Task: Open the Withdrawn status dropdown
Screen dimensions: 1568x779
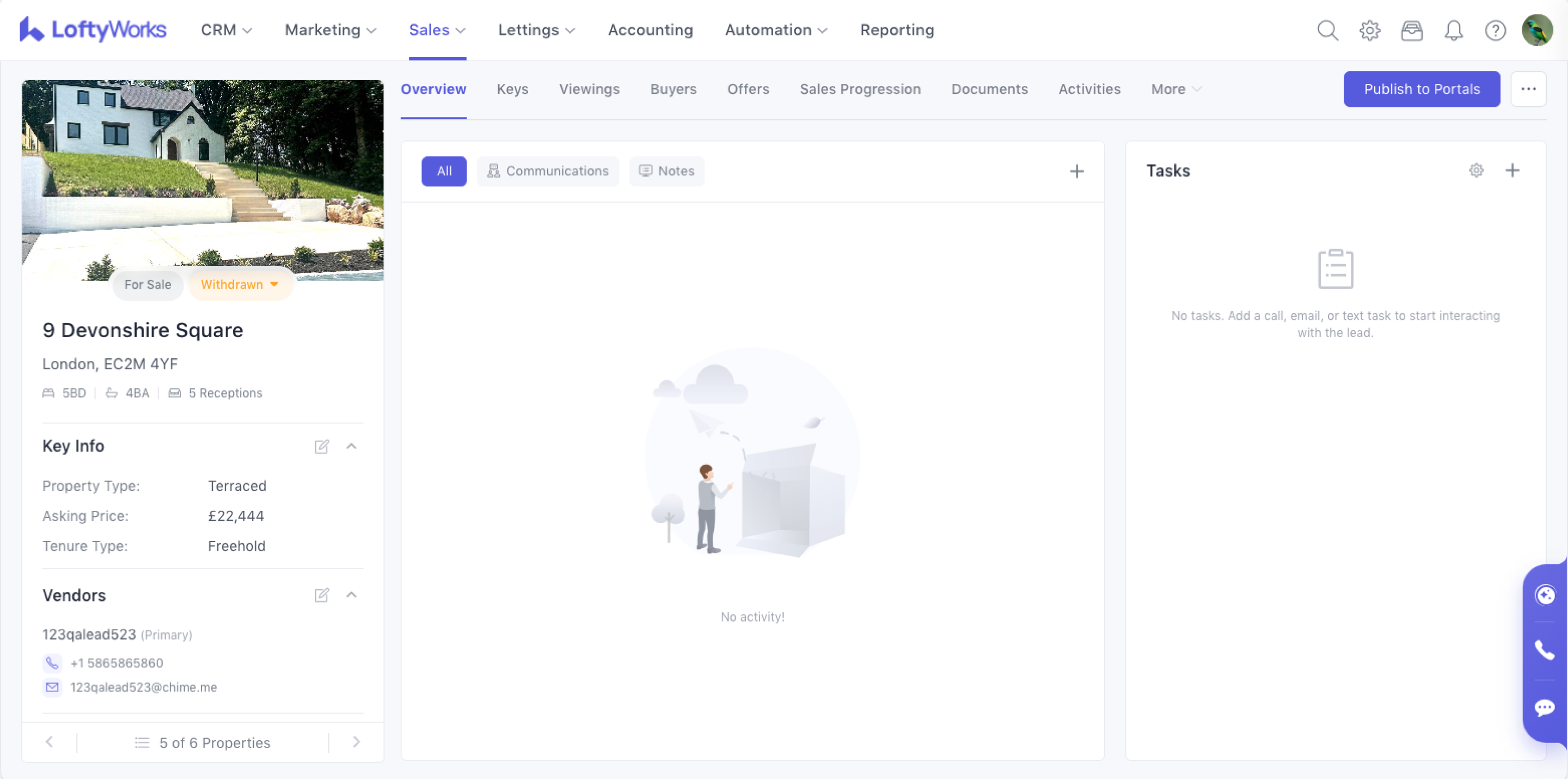Action: pos(241,284)
